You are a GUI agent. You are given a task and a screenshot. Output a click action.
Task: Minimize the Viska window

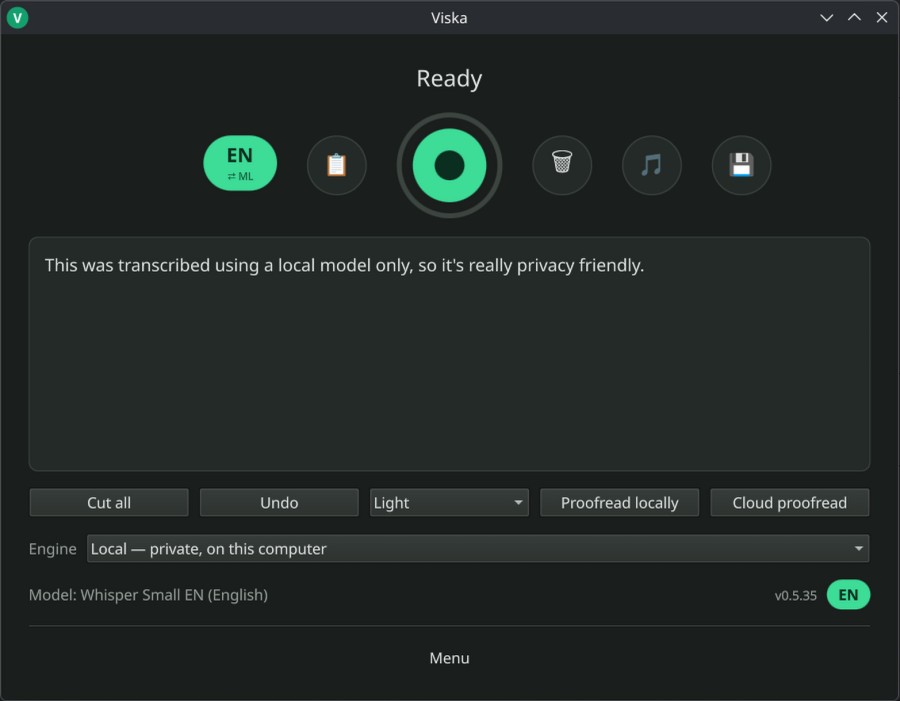click(827, 18)
